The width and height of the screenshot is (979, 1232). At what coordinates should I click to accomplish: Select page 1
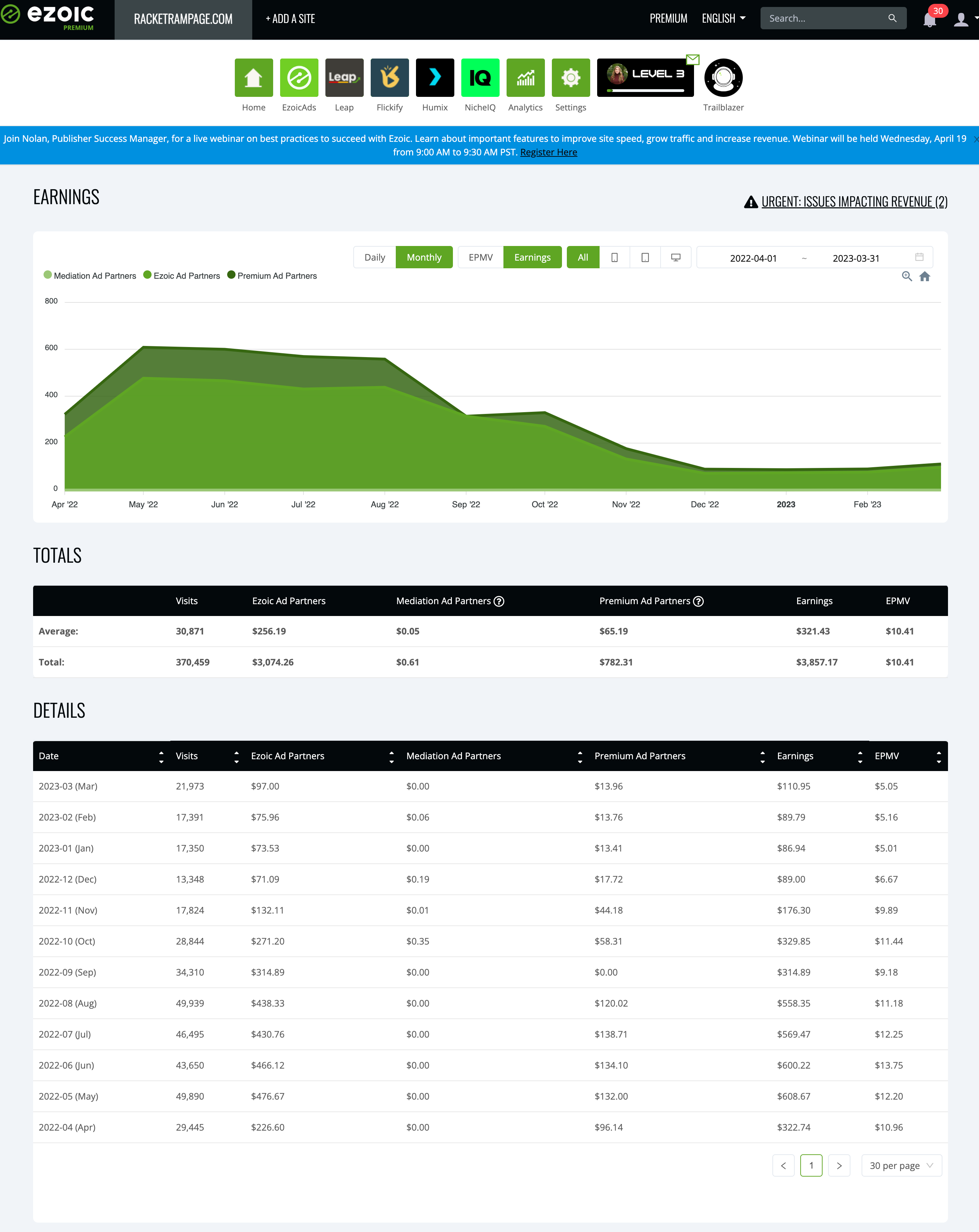(x=811, y=1166)
